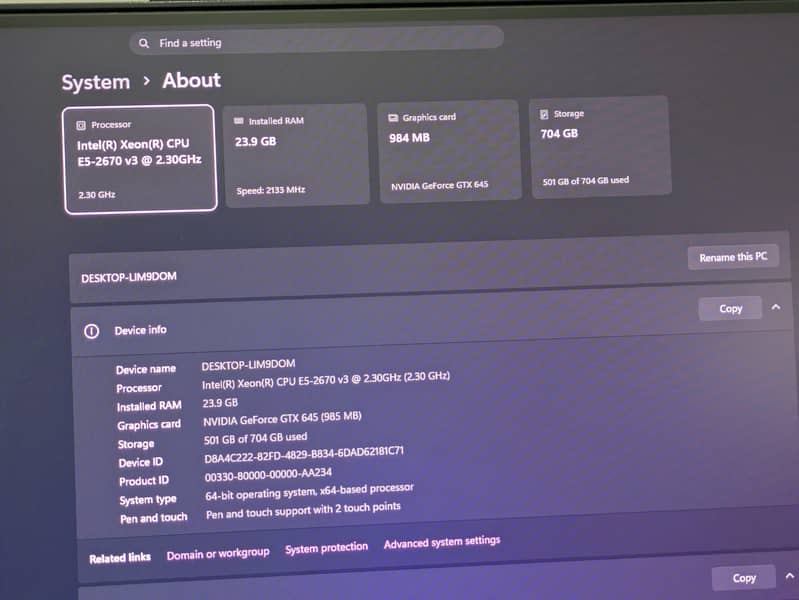This screenshot has width=799, height=600.
Task: Focus the Find a setting search box
Action: [316, 40]
